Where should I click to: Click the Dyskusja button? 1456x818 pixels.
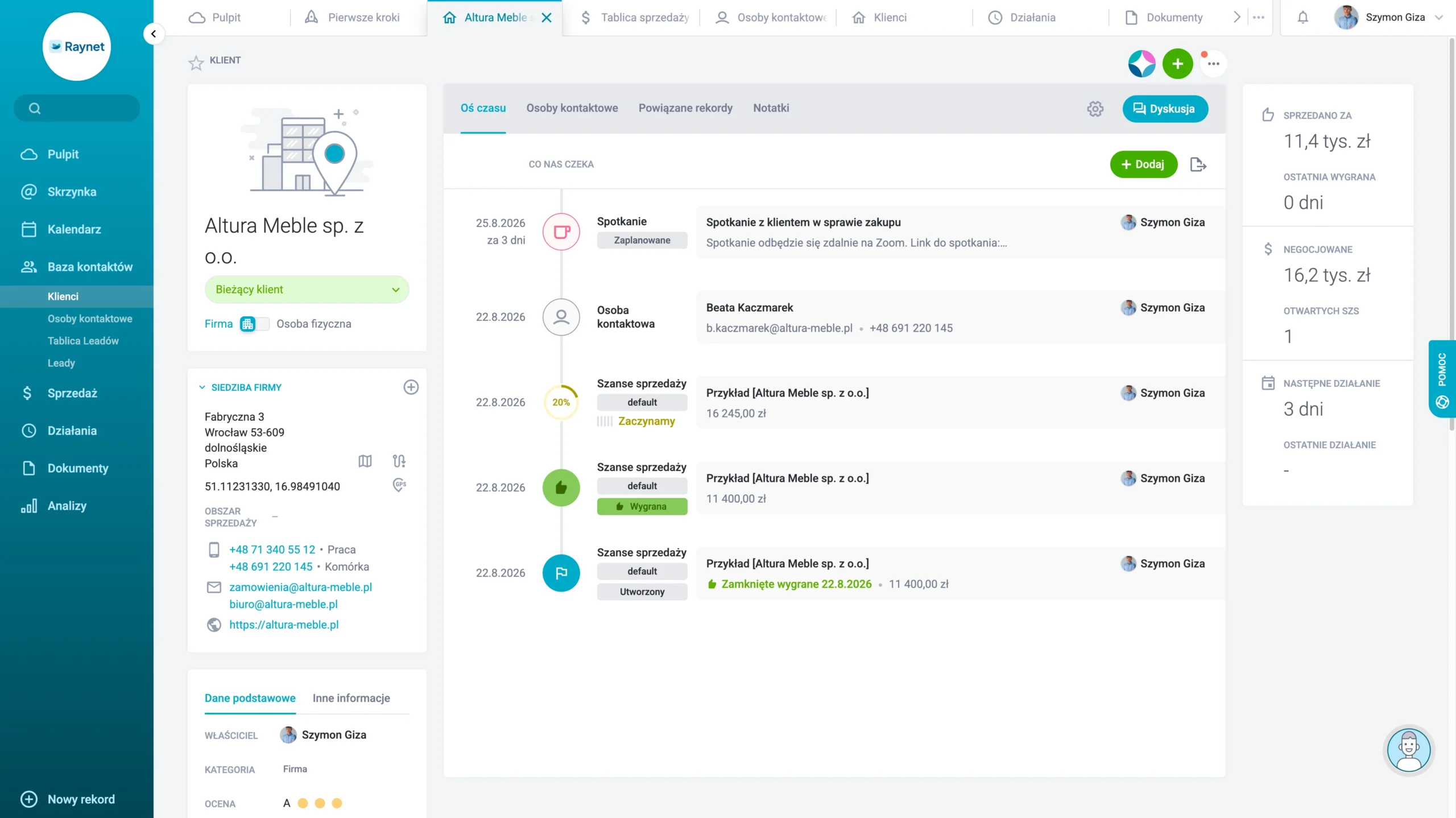1165,109
